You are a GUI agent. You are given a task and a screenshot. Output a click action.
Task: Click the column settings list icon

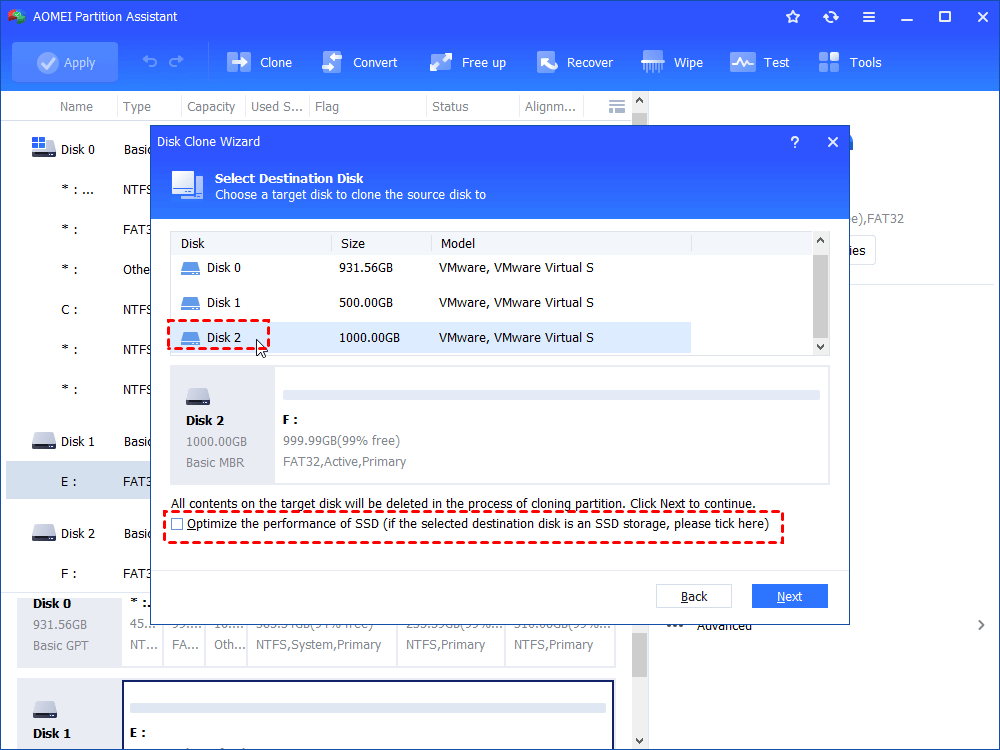tap(617, 107)
